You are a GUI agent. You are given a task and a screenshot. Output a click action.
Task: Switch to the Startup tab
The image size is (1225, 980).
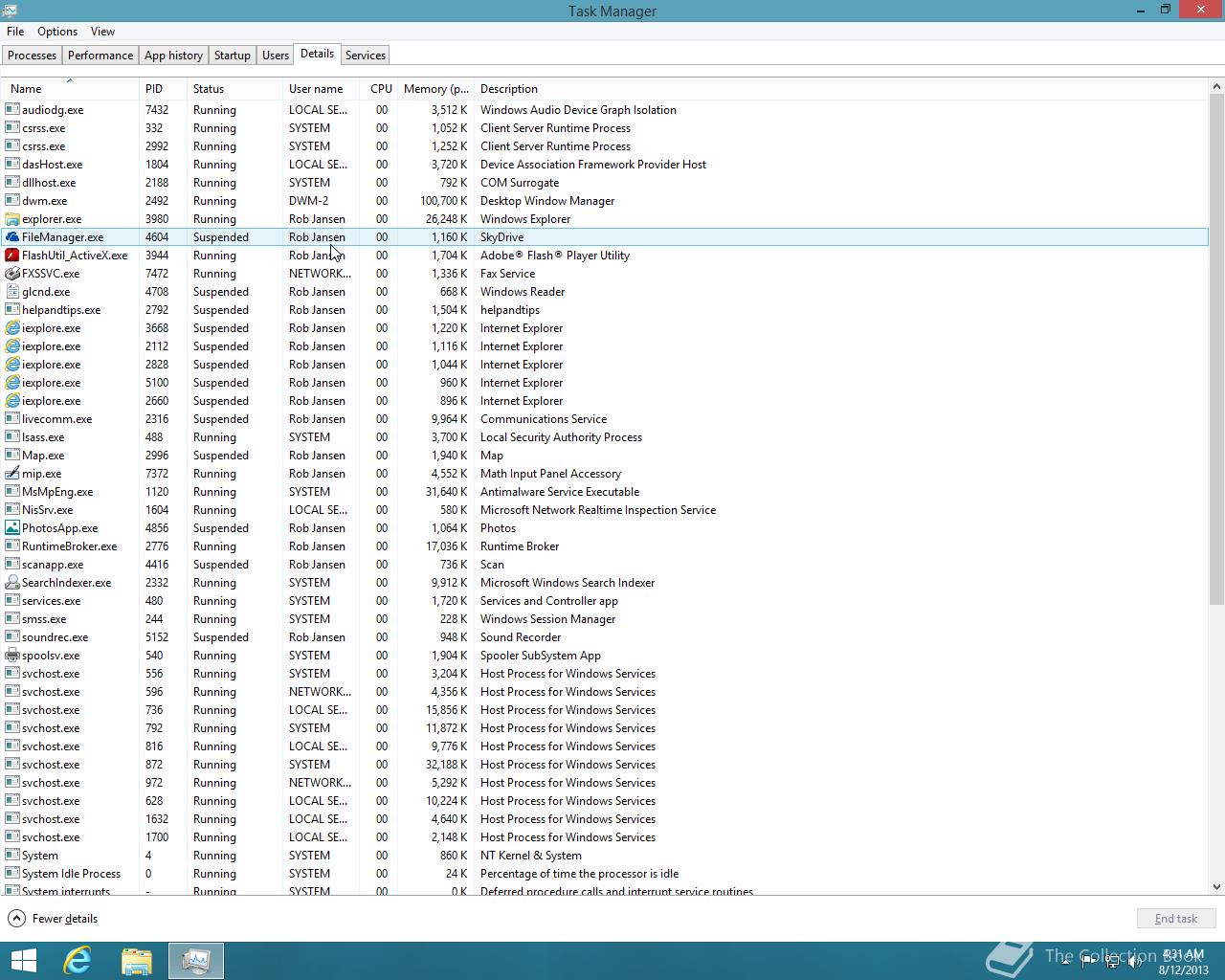tap(233, 56)
